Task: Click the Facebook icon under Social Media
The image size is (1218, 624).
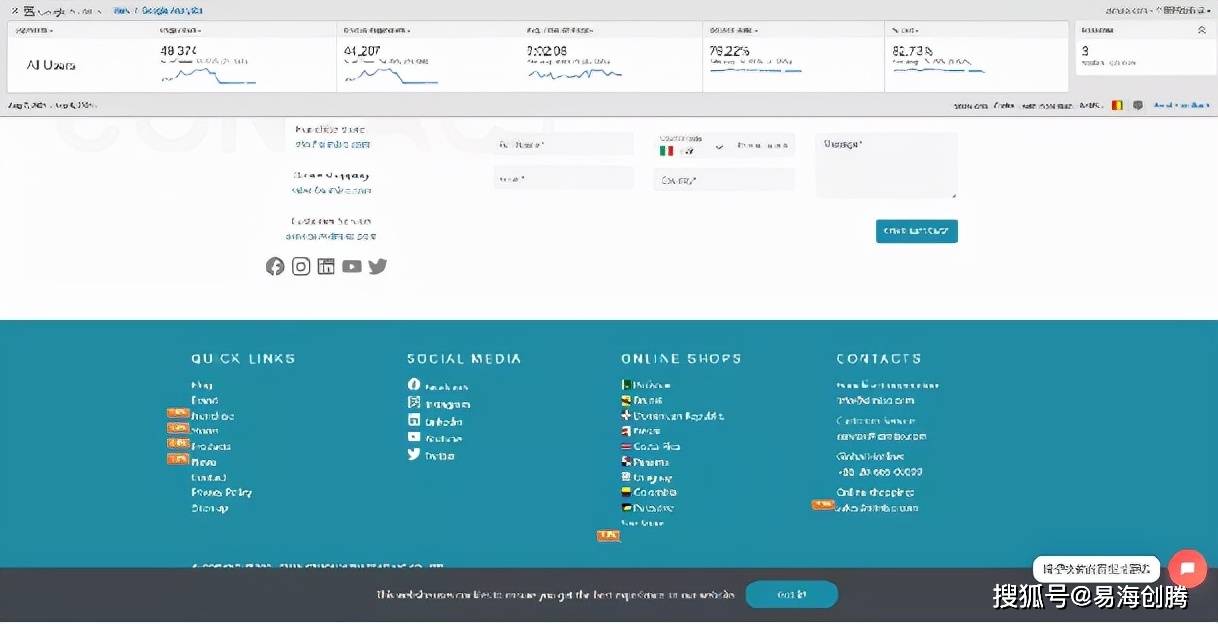Action: 414,385
